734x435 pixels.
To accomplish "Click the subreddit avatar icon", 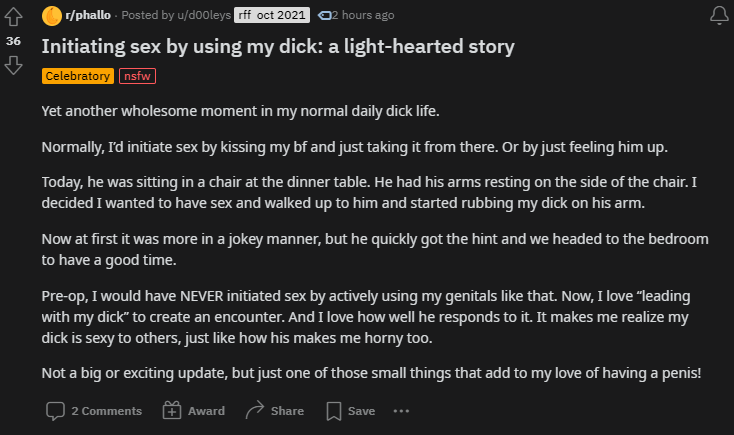I will [x=52, y=15].
